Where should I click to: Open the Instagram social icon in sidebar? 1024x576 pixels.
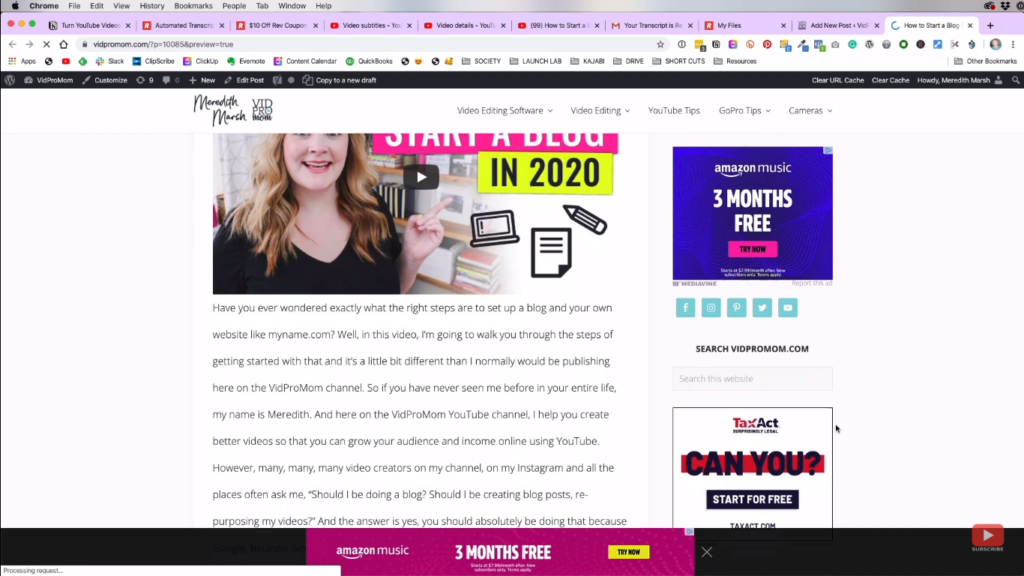711,308
